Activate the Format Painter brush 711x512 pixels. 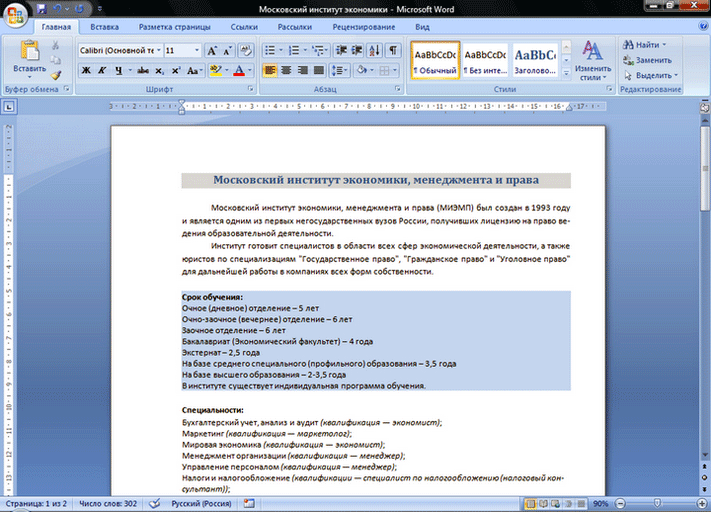pos(55,75)
